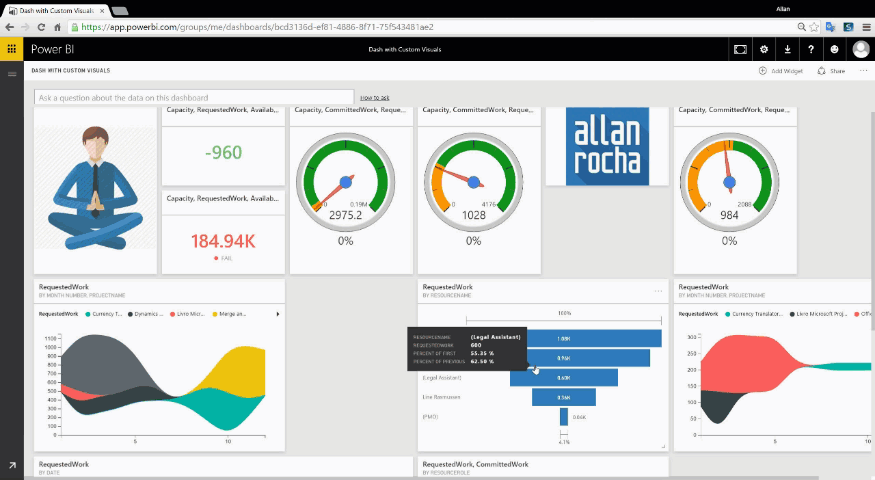Click the 0.60K Legal Assistant funnel bar

click(x=564, y=377)
